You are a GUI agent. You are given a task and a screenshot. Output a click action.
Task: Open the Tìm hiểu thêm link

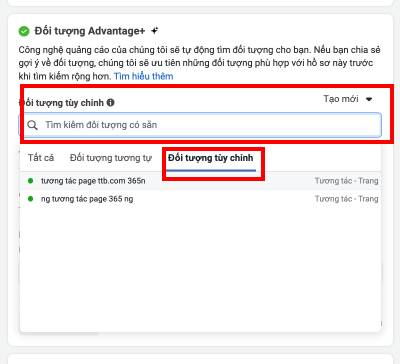(x=144, y=76)
